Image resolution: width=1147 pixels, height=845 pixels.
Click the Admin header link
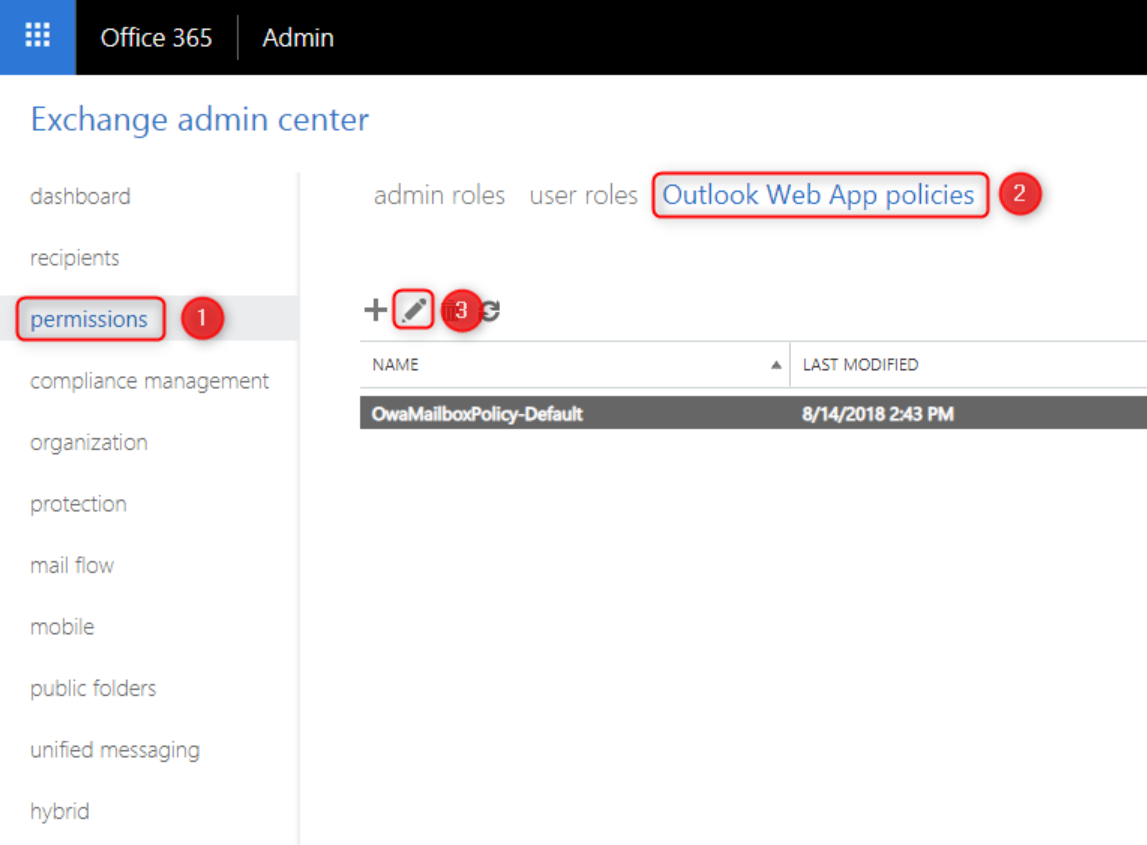298,37
